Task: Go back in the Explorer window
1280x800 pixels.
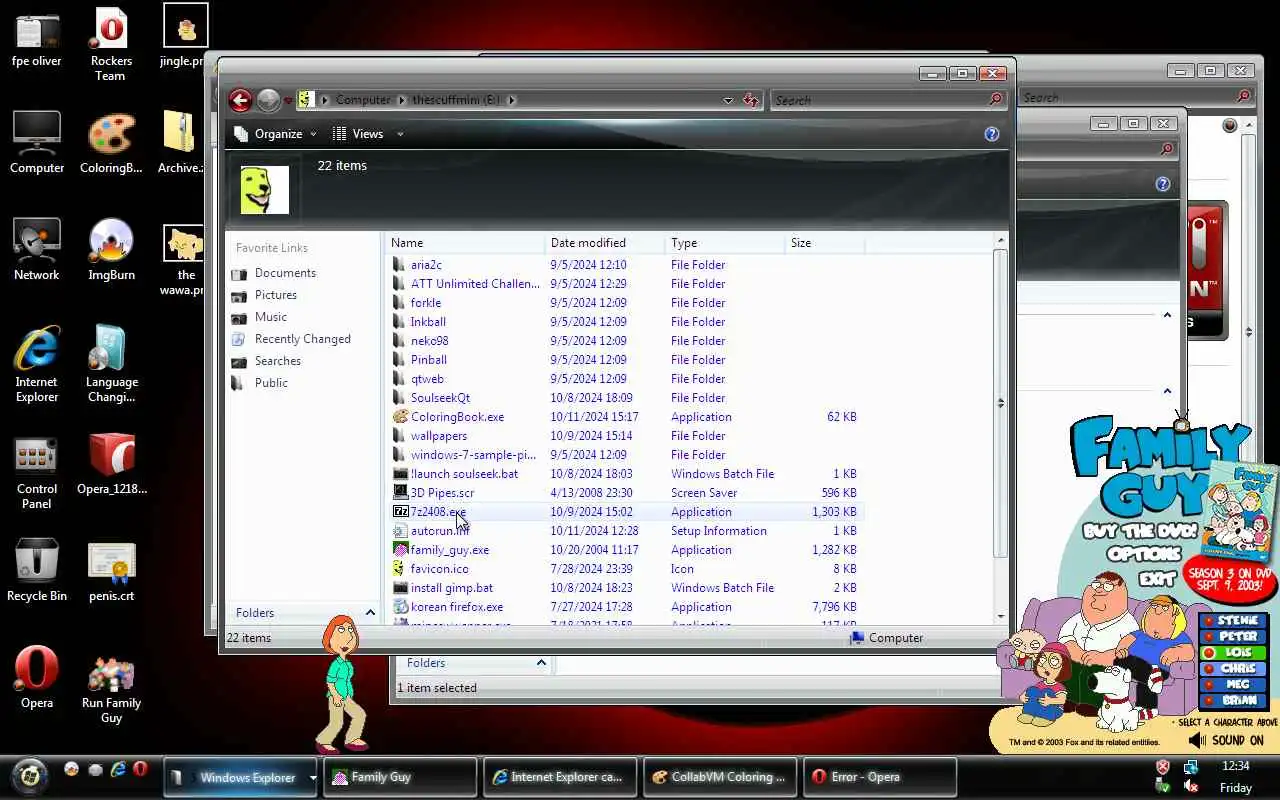Action: click(240, 100)
